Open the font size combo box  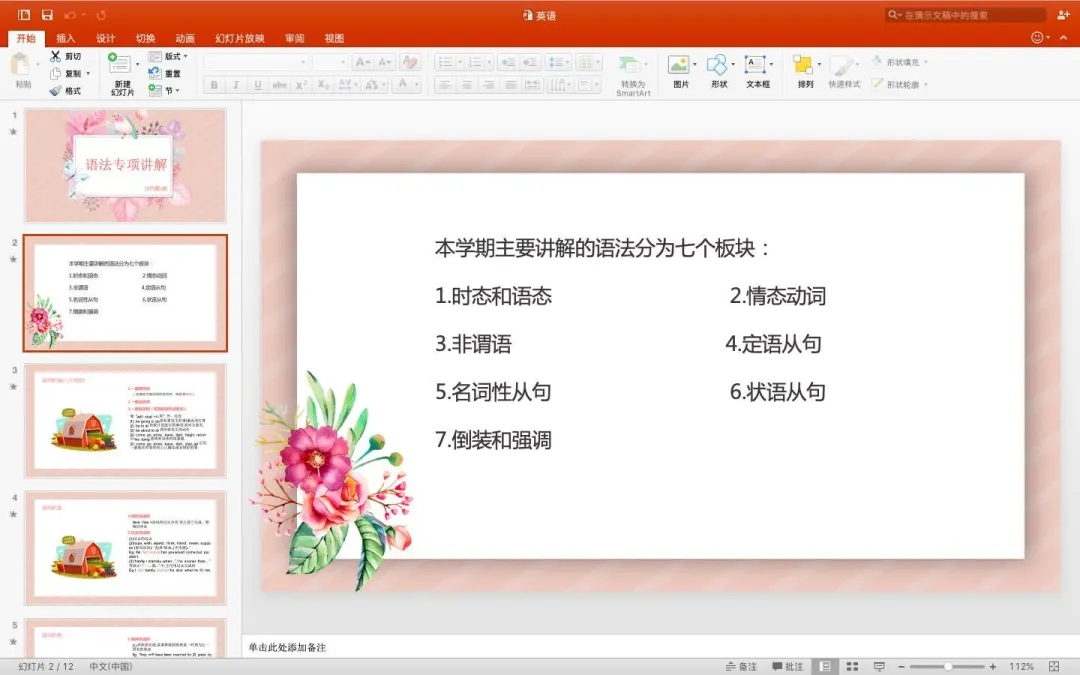coord(329,62)
